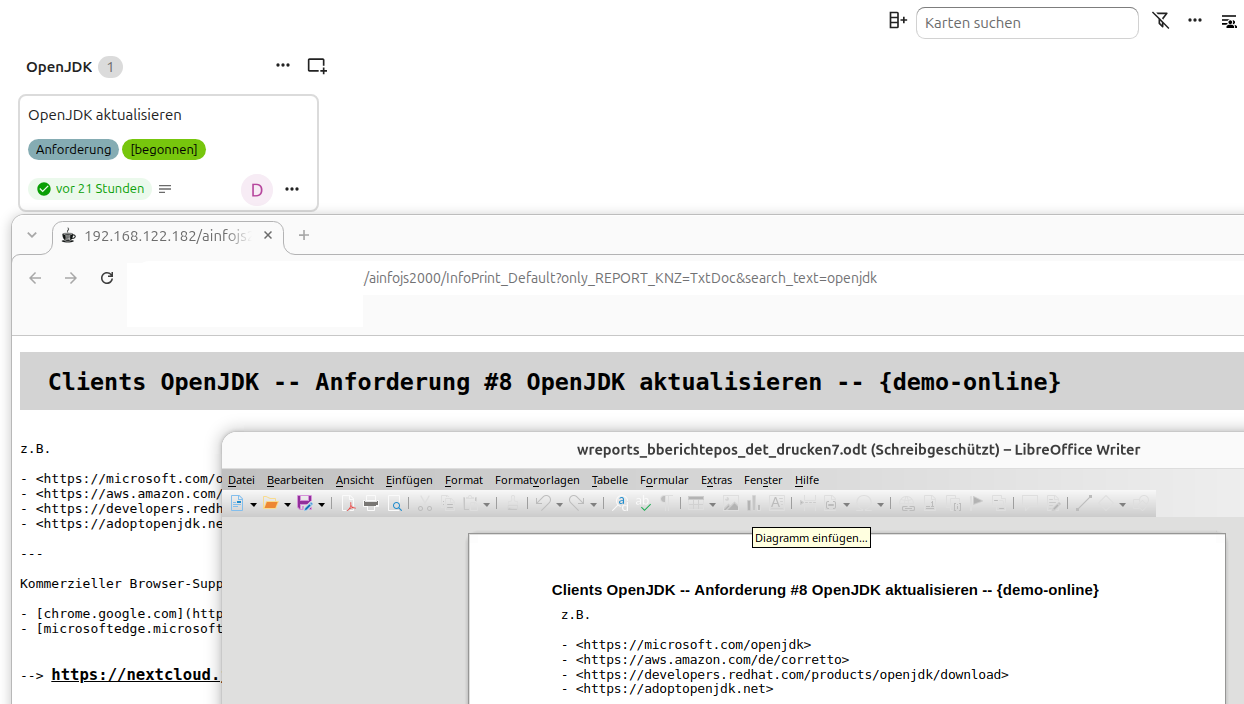Go forward in the browser
This screenshot has width=1244, height=704.
tap(71, 278)
